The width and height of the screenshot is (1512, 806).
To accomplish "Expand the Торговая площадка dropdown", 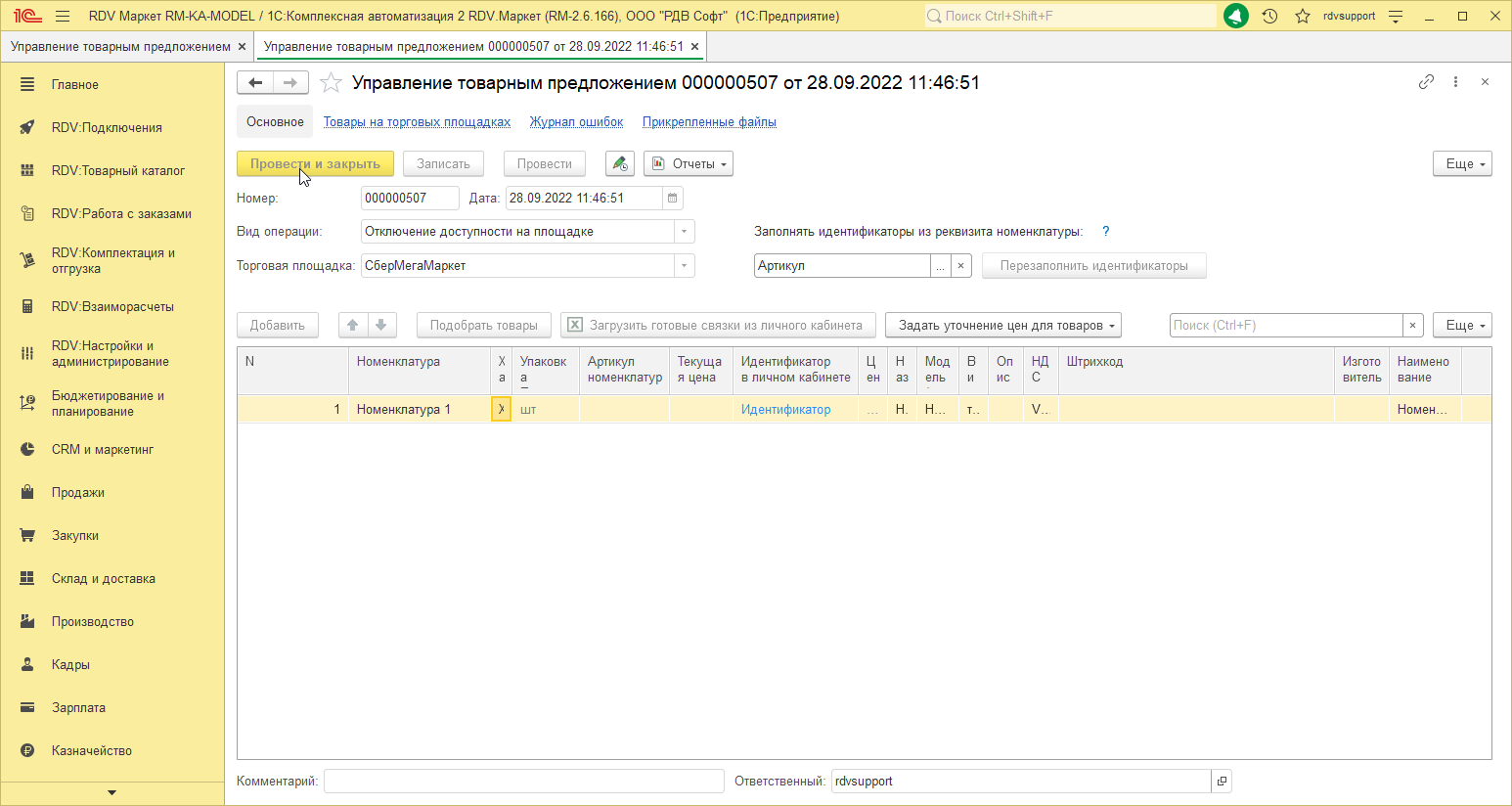I will pos(685,266).
